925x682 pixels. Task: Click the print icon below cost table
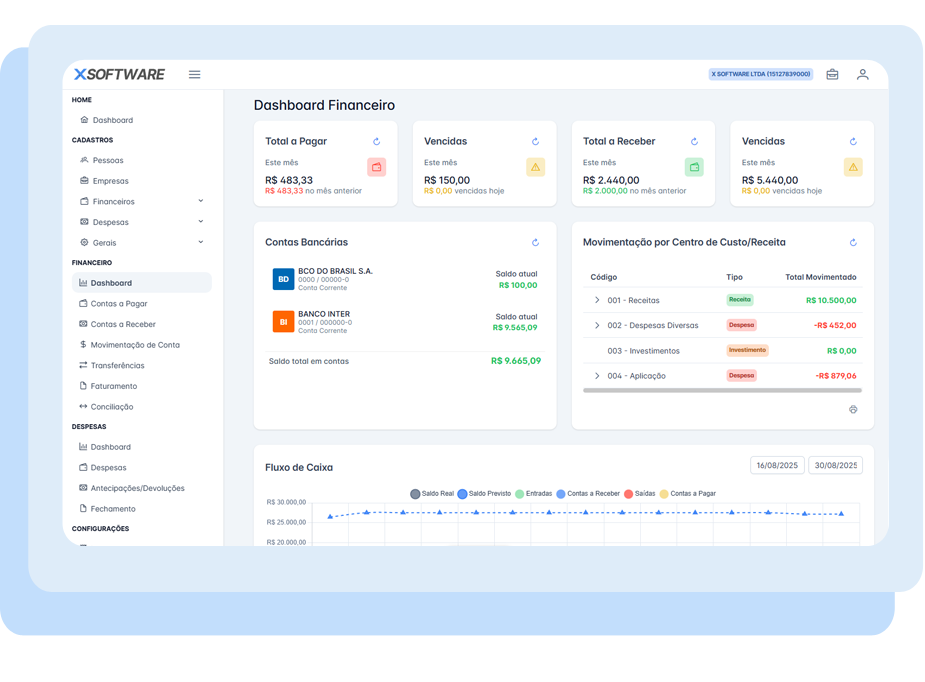click(853, 409)
